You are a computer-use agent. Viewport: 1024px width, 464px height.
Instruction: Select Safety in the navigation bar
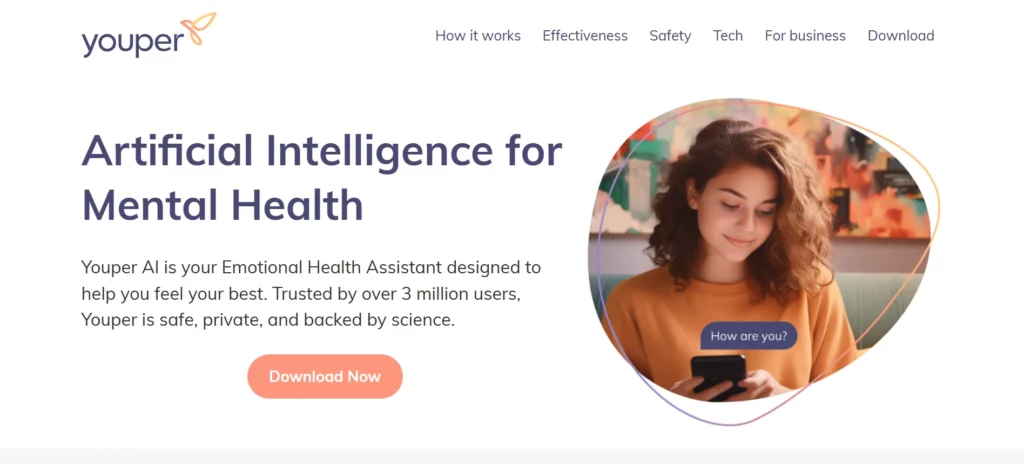pyautogui.click(x=670, y=36)
